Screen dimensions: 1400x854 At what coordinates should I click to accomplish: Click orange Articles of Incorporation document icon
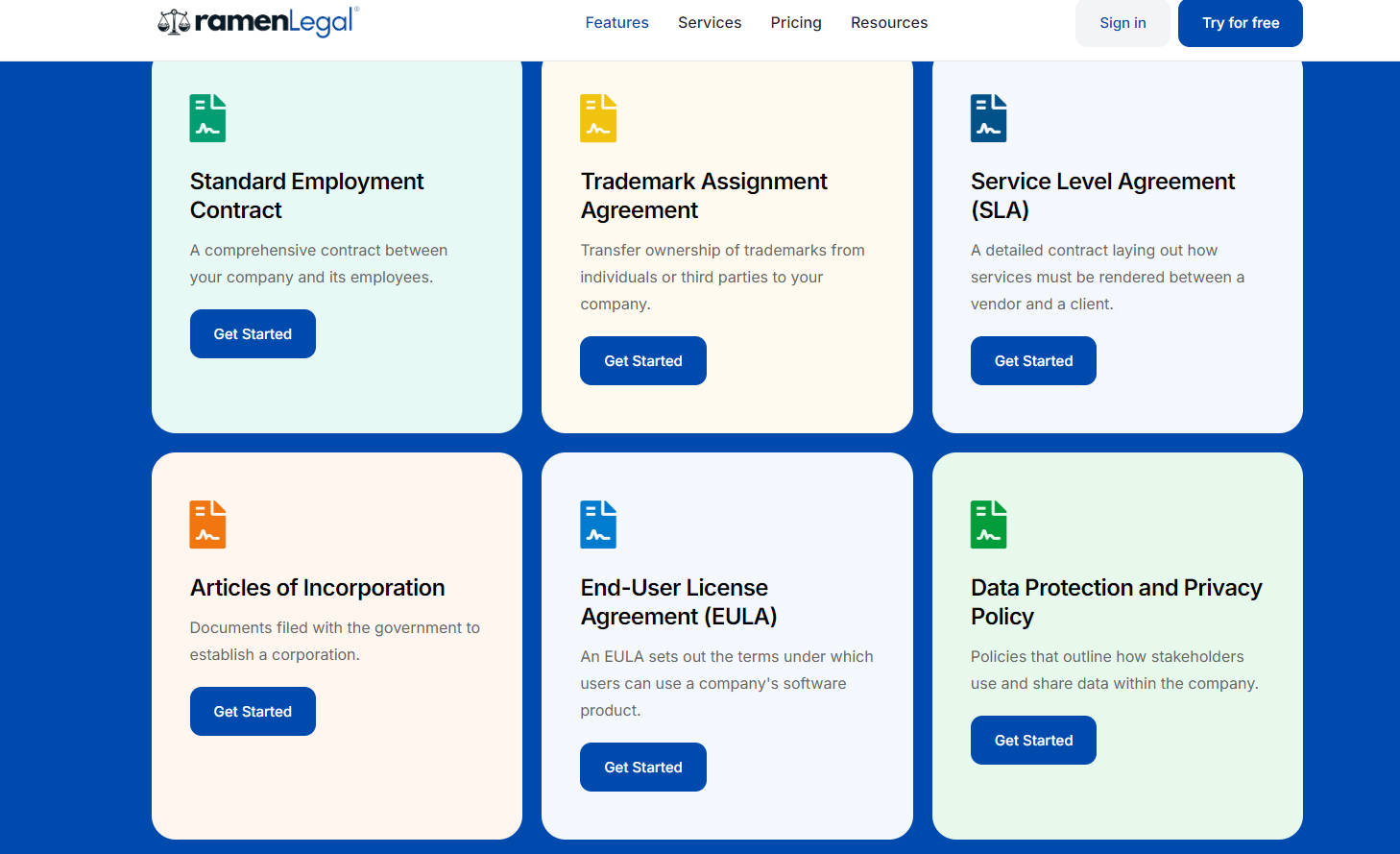coord(207,525)
